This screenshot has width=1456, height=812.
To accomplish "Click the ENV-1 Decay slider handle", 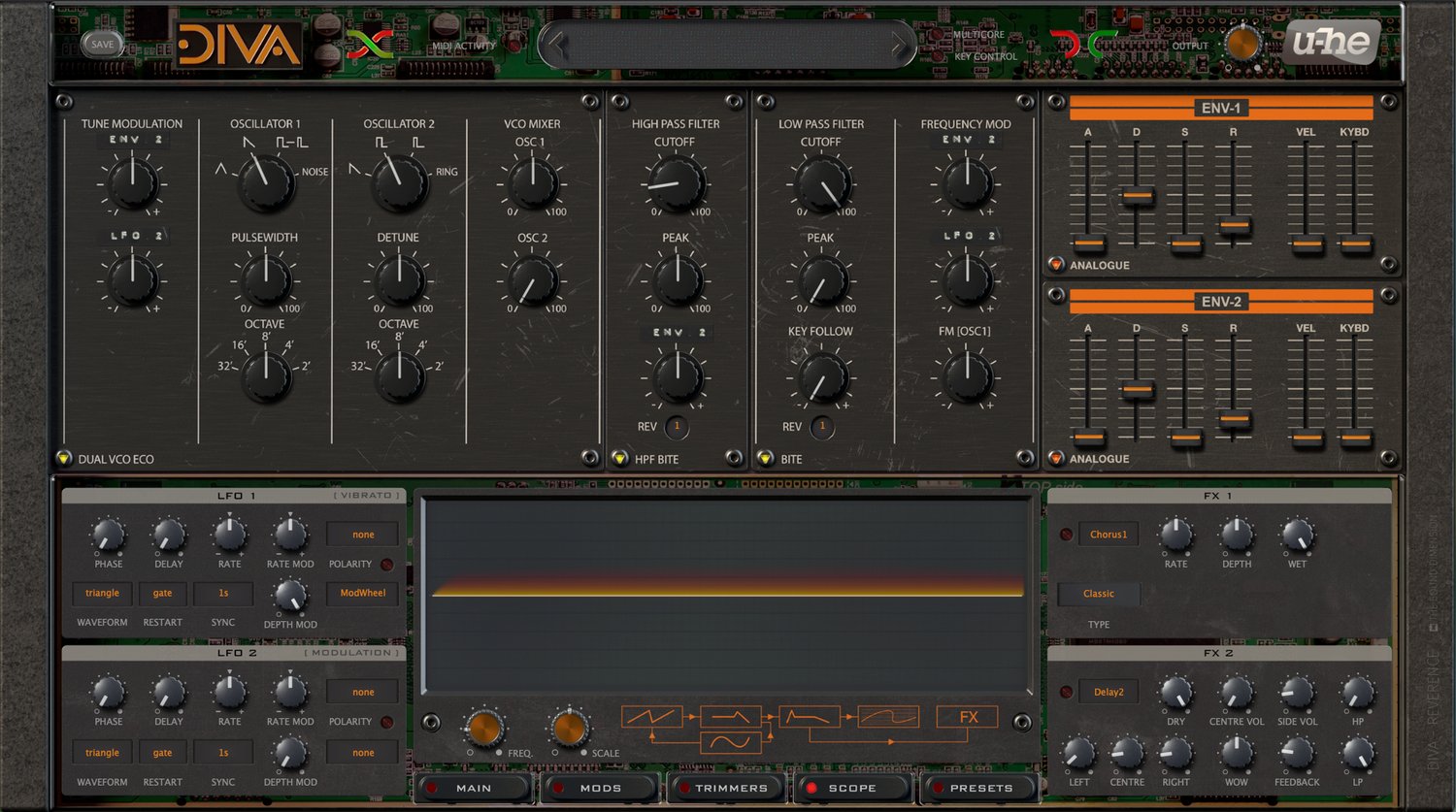I will pyautogui.click(x=1137, y=197).
